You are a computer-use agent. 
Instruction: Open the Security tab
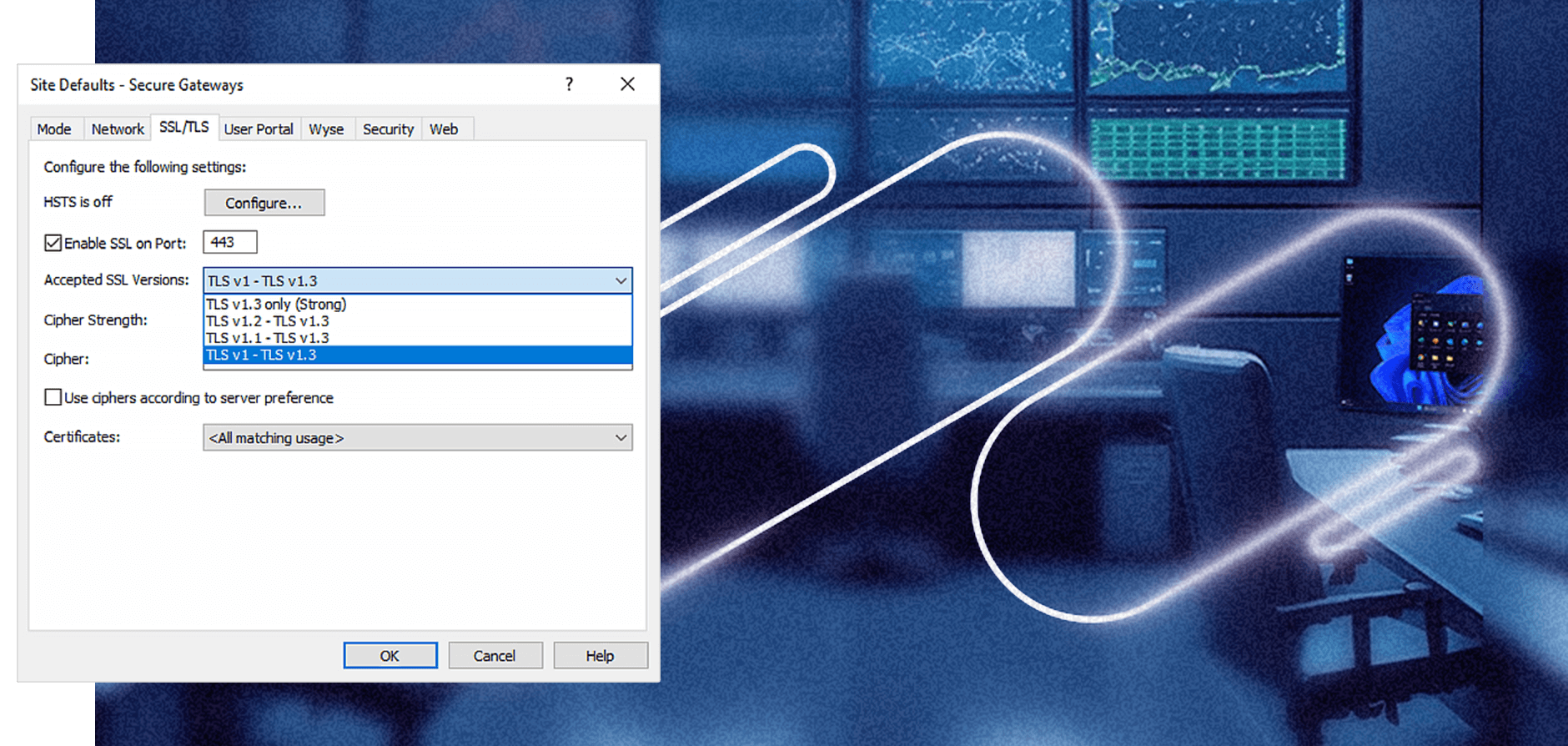click(388, 129)
